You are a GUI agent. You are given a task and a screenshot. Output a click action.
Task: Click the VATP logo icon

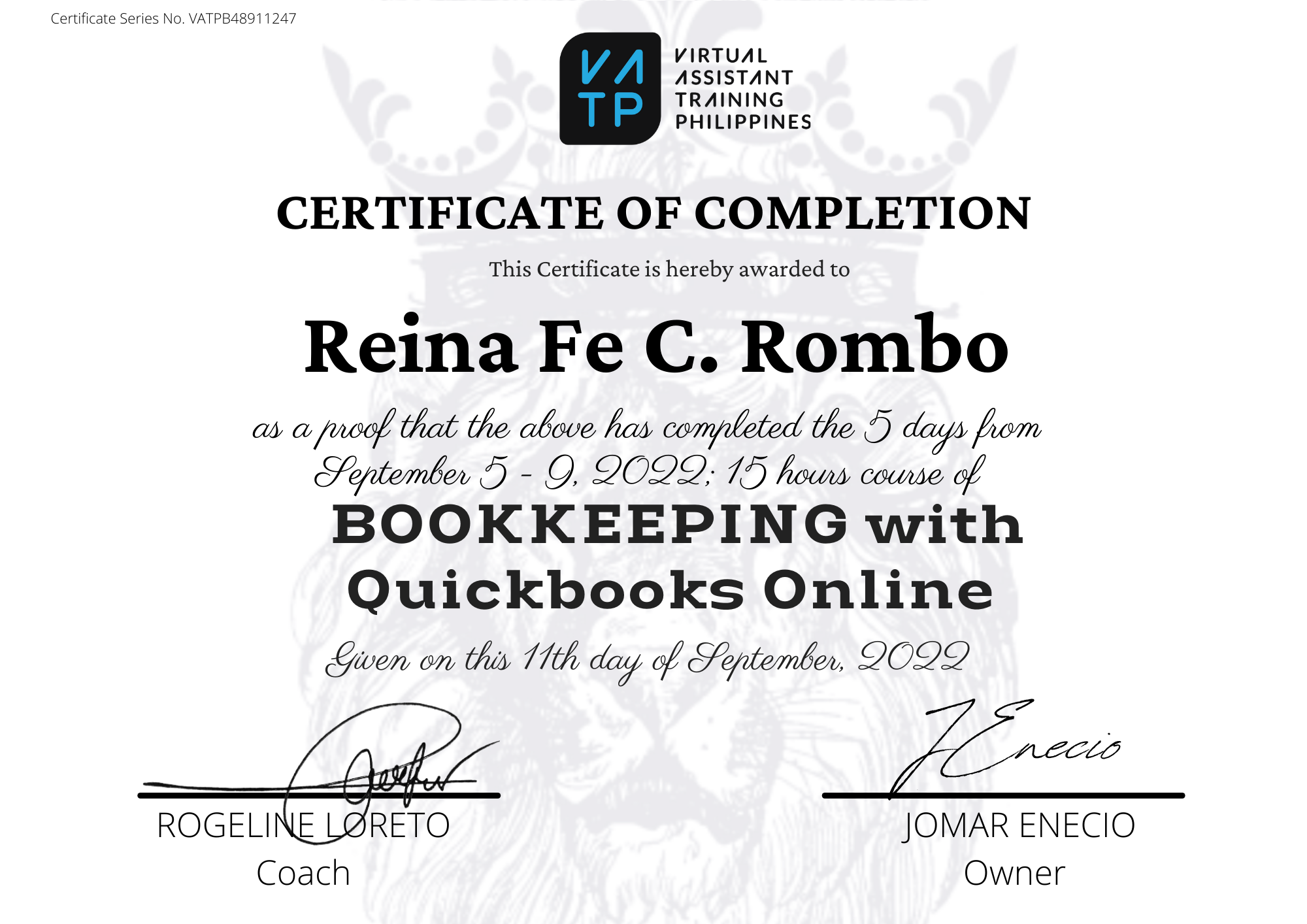(x=610, y=89)
